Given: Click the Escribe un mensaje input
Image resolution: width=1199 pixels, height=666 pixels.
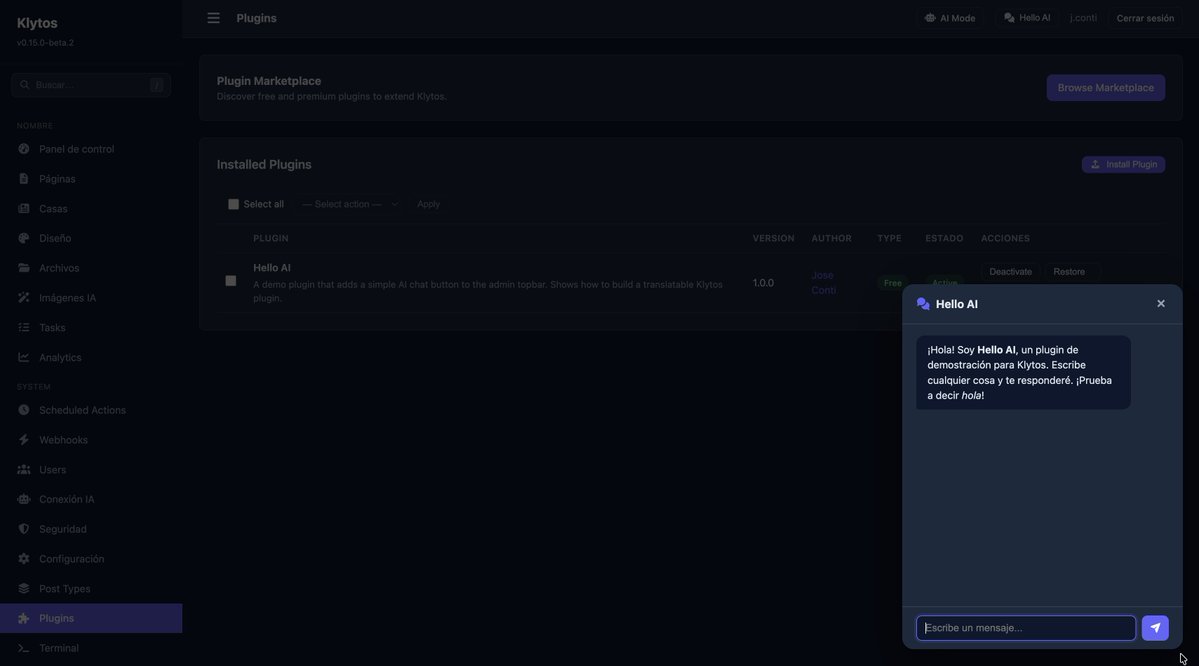Looking at the screenshot, I should 1025,628.
